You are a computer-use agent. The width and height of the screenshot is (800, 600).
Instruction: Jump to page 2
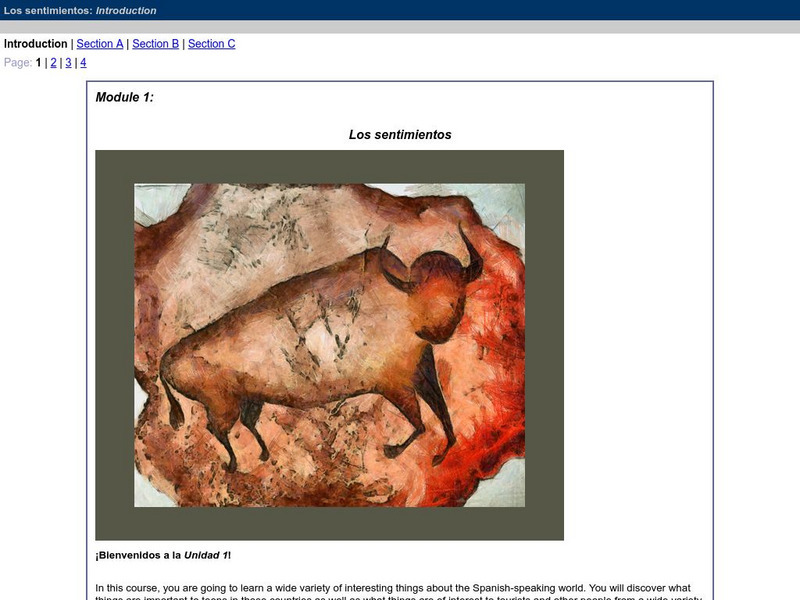click(54, 63)
